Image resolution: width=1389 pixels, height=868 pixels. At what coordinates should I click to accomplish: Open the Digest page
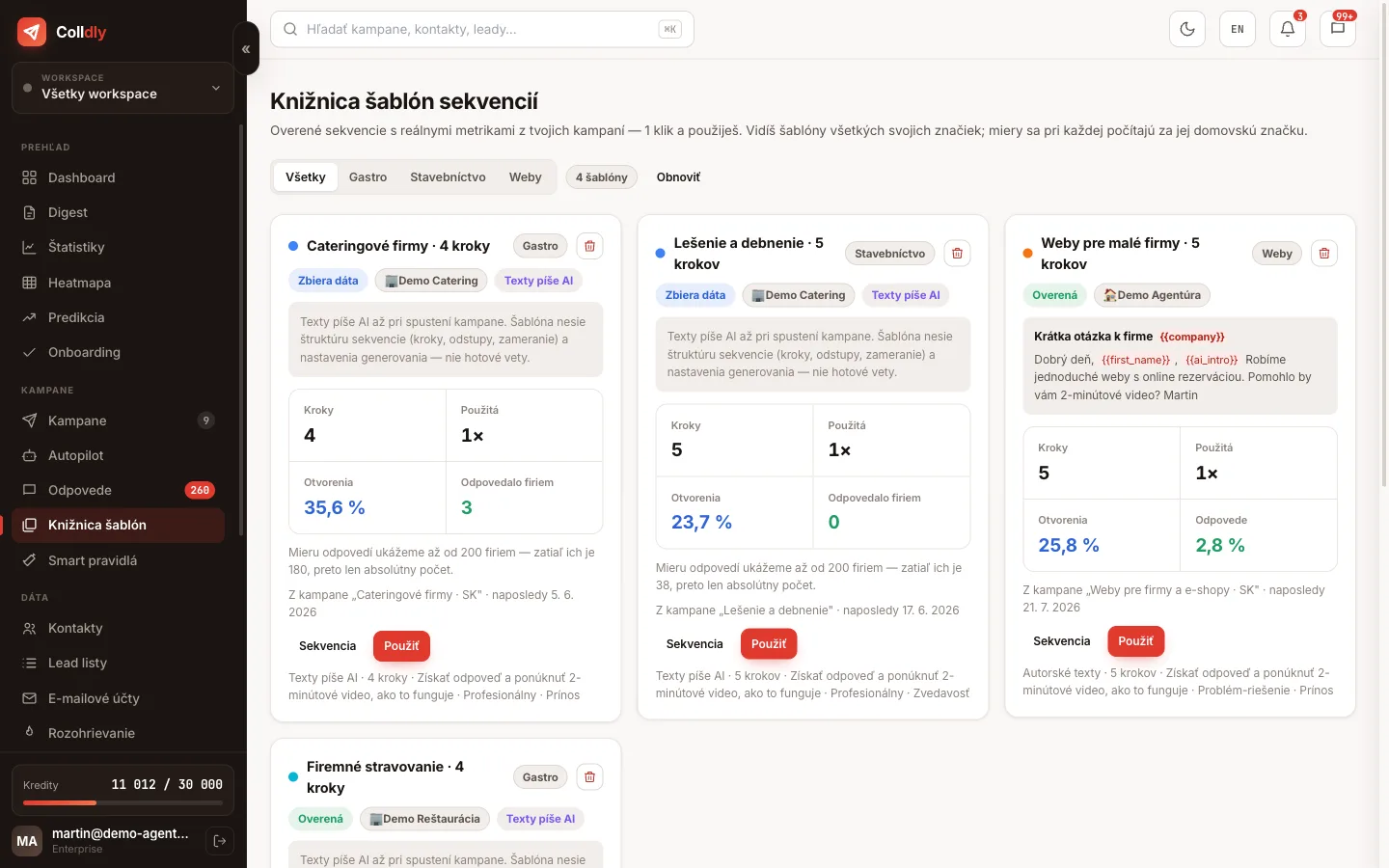point(118,212)
